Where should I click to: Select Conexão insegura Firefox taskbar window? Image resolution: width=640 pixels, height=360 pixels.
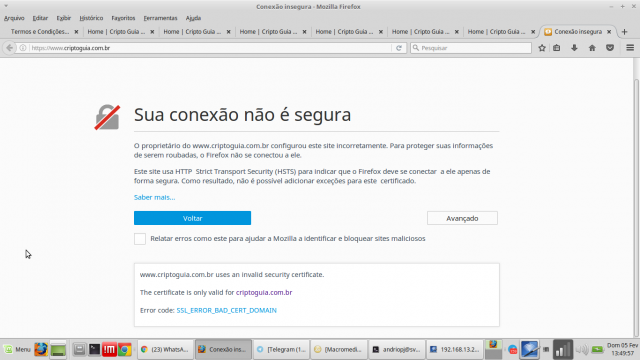(x=223, y=349)
